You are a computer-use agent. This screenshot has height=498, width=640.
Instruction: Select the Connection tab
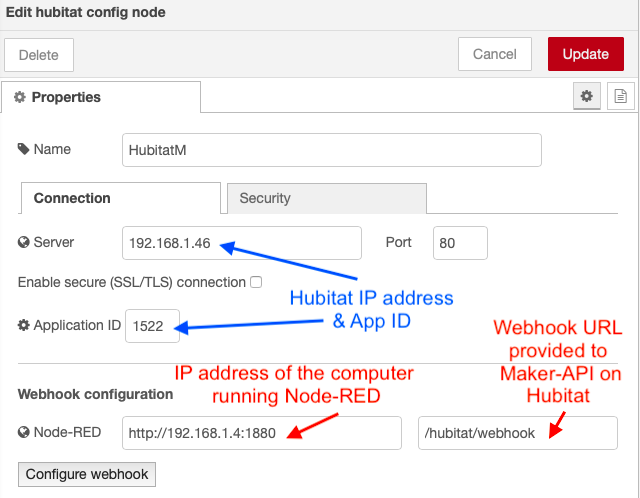(x=121, y=198)
